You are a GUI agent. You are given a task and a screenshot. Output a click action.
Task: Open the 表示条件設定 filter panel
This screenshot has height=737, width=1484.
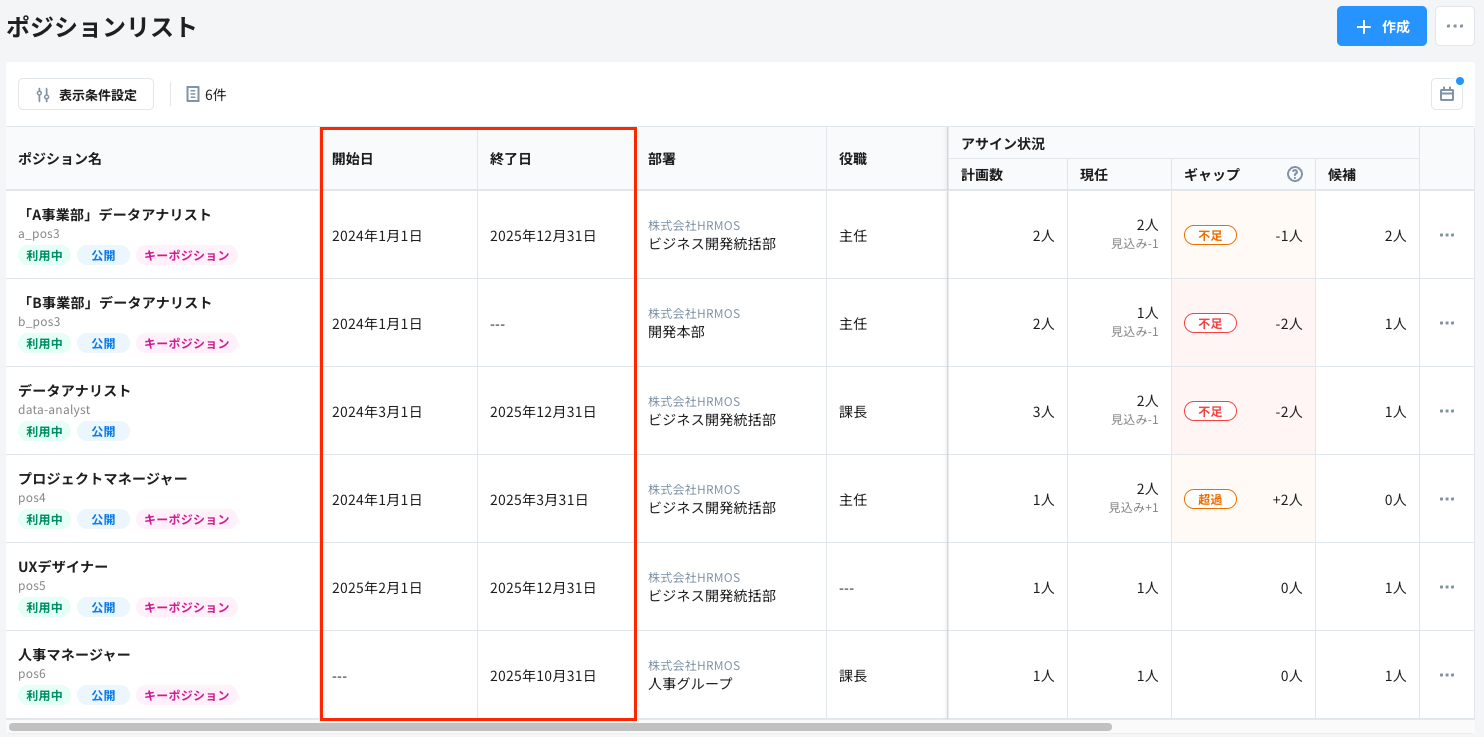pyautogui.click(x=85, y=93)
